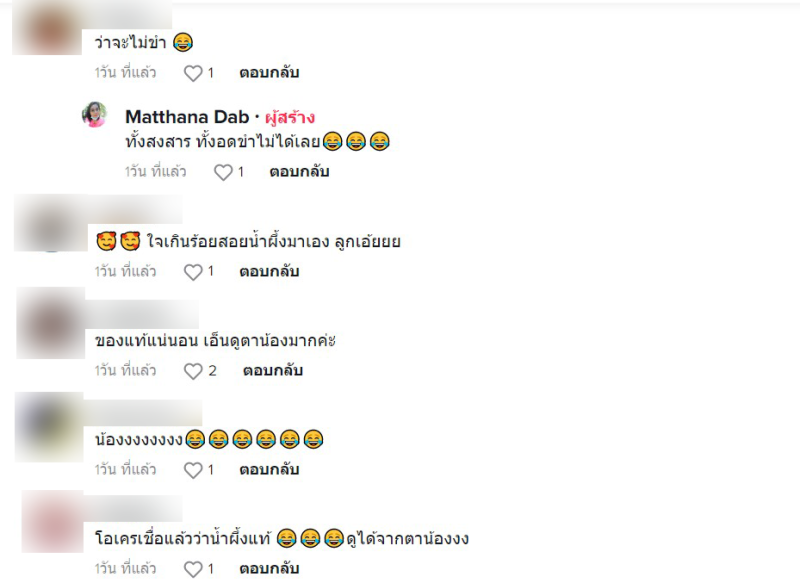The image size is (800, 583).
Task: Open Matthana Dab's profile avatar
Action: coord(94,114)
